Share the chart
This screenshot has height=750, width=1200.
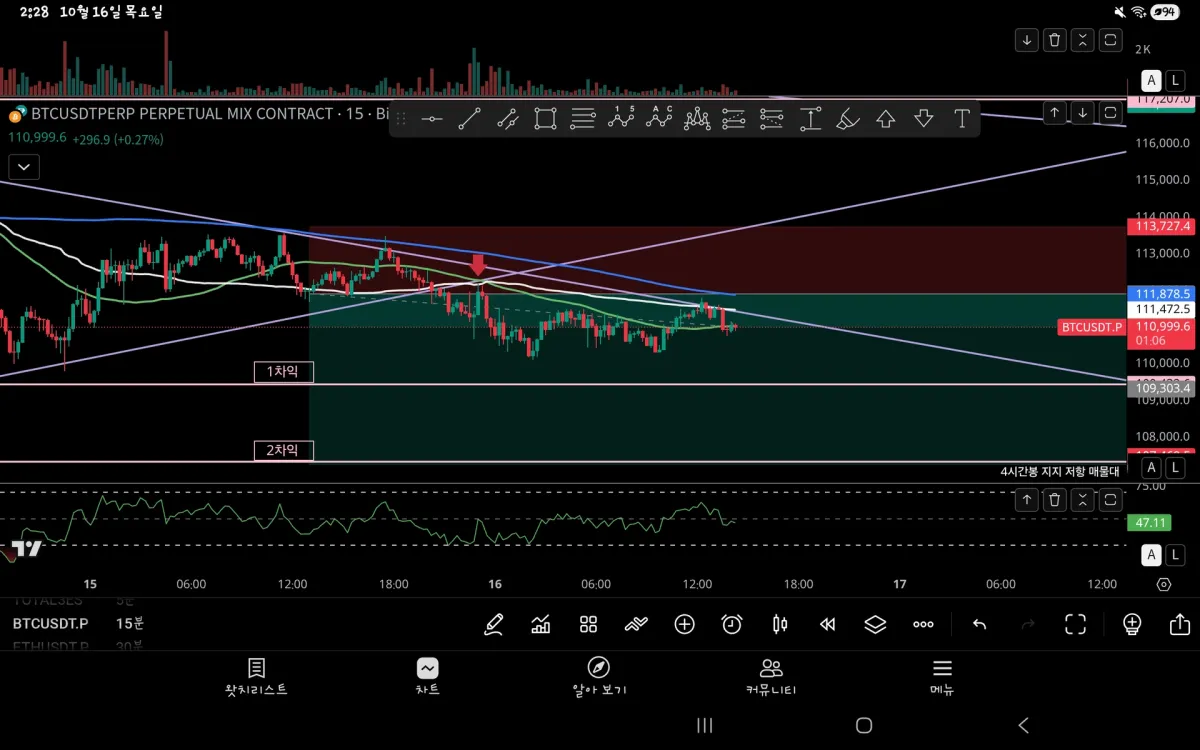coord(1179,625)
